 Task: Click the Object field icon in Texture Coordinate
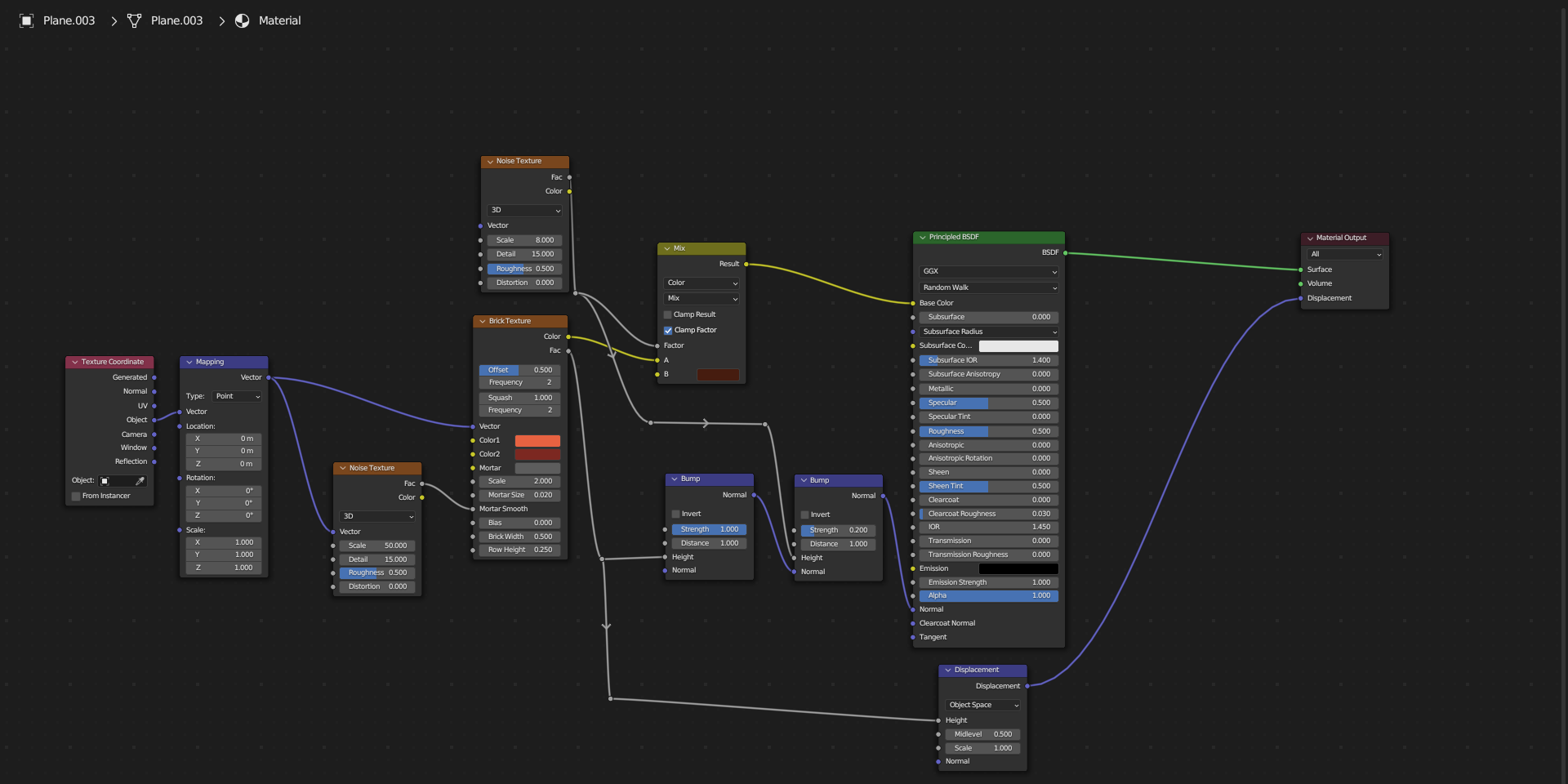coord(105,481)
